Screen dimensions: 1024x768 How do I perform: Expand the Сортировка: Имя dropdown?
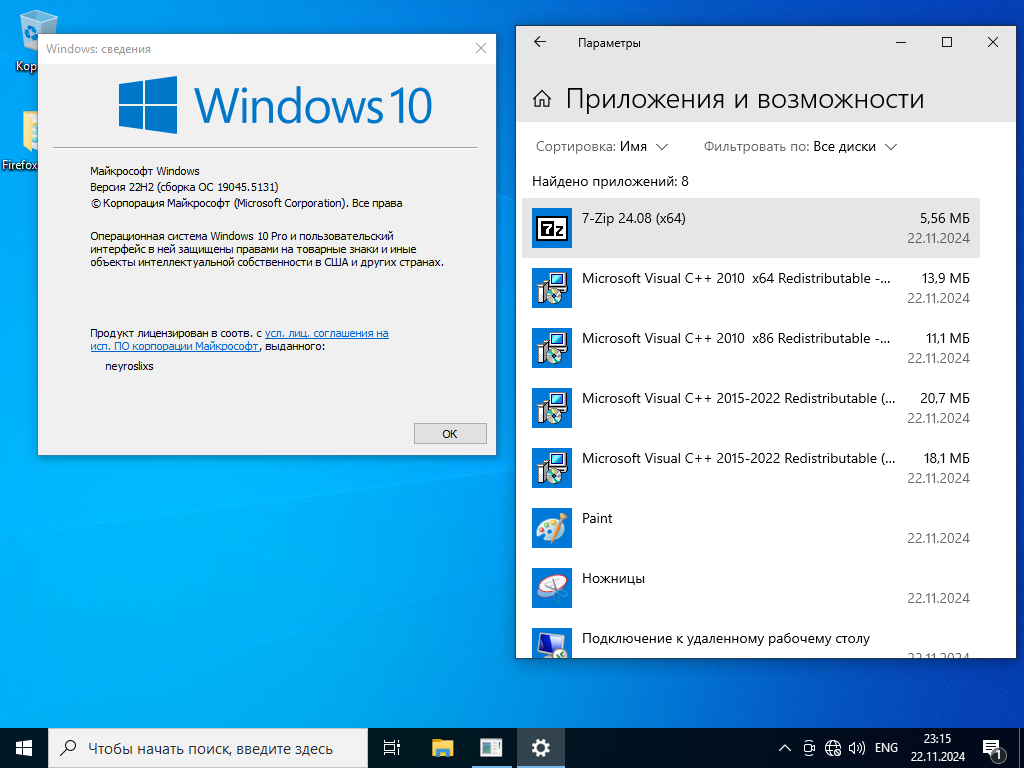coord(602,147)
